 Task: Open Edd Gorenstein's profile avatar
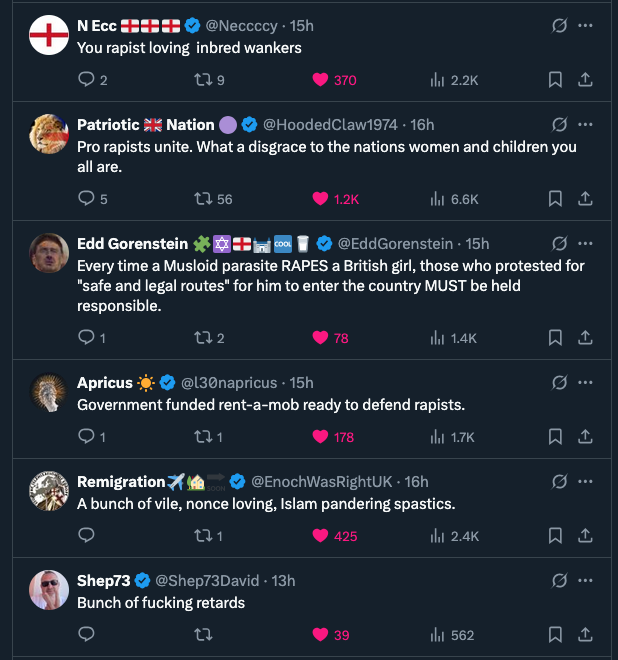click(49, 253)
